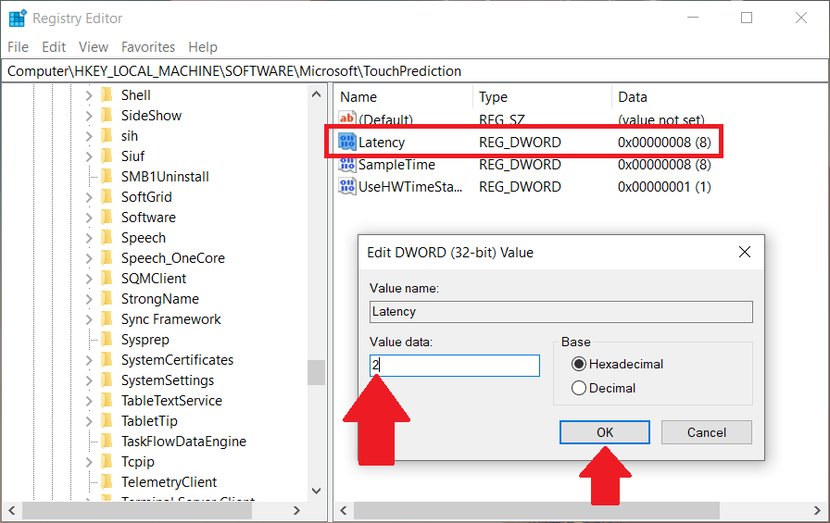Viewport: 830px width, 523px height.
Task: Expand the Shell key
Action: click(x=89, y=95)
